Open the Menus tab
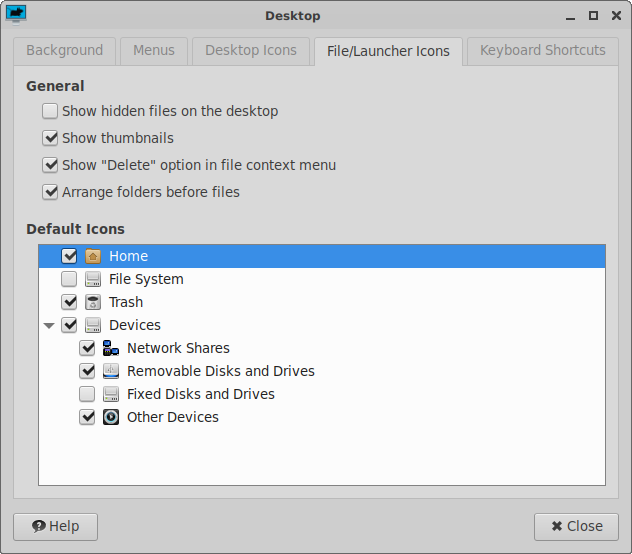632x554 pixels. [x=154, y=51]
